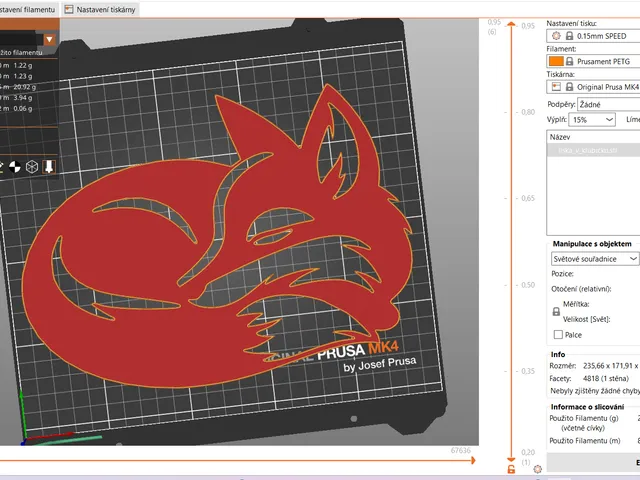This screenshot has height=480, width=640.
Task: Toggle the Měřítka uniform scale lock icon
Action: [x=556, y=312]
